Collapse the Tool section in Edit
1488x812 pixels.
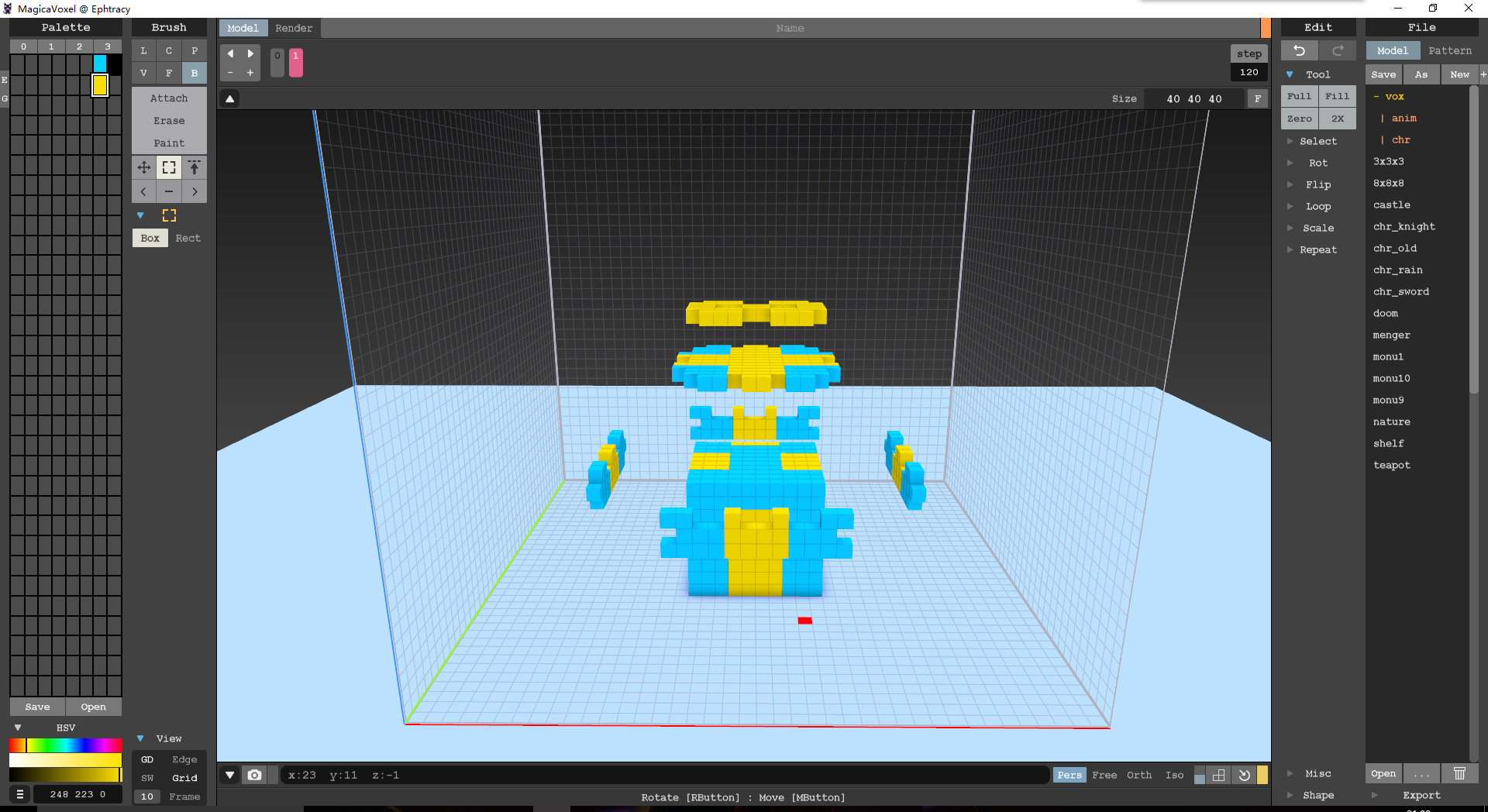1290,74
